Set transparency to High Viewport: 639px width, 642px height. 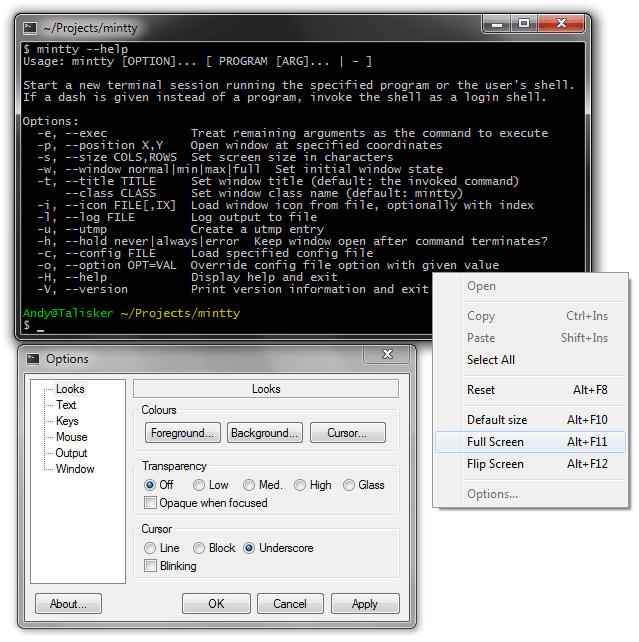point(300,485)
